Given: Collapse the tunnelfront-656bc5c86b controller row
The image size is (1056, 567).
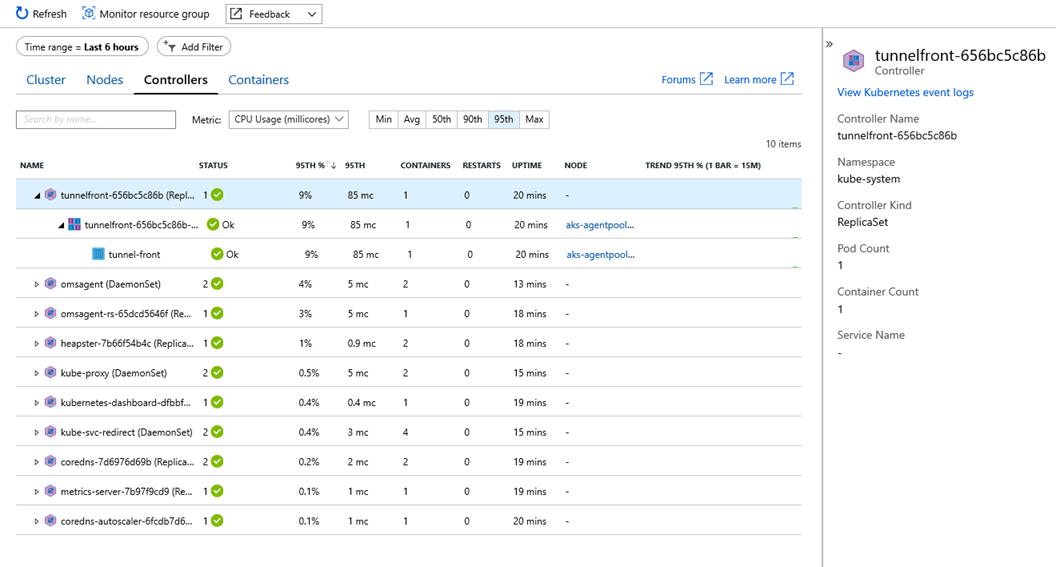Looking at the screenshot, I should 37,195.
